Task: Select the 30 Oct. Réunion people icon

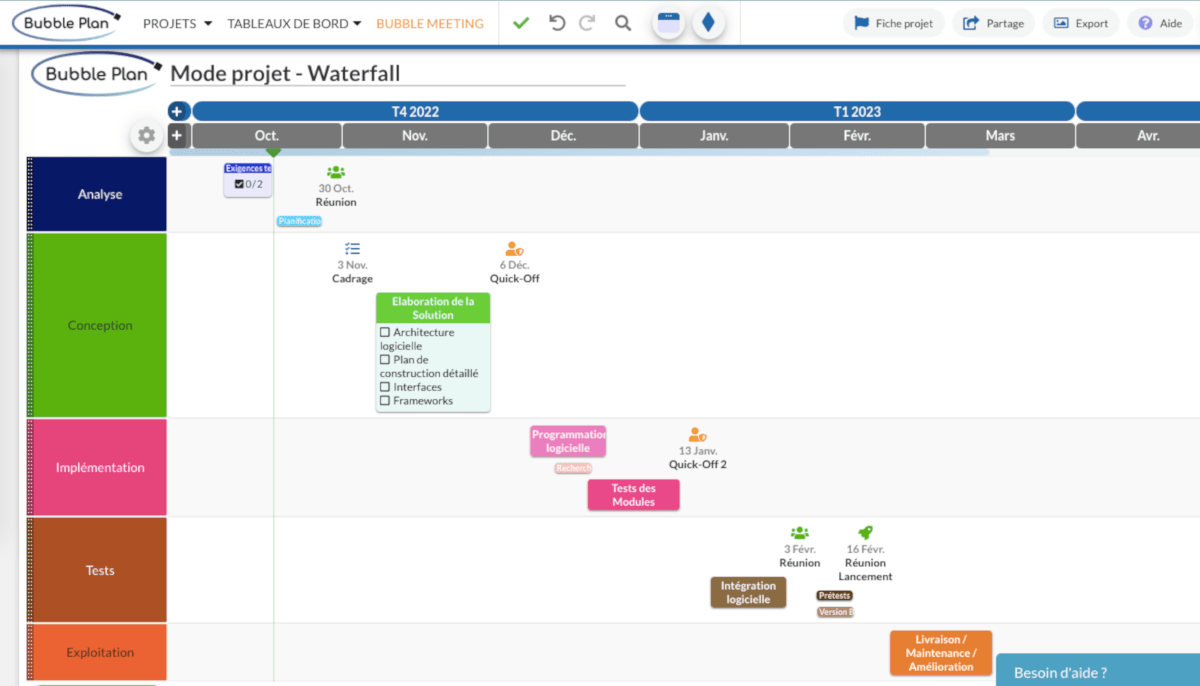Action: tap(336, 173)
